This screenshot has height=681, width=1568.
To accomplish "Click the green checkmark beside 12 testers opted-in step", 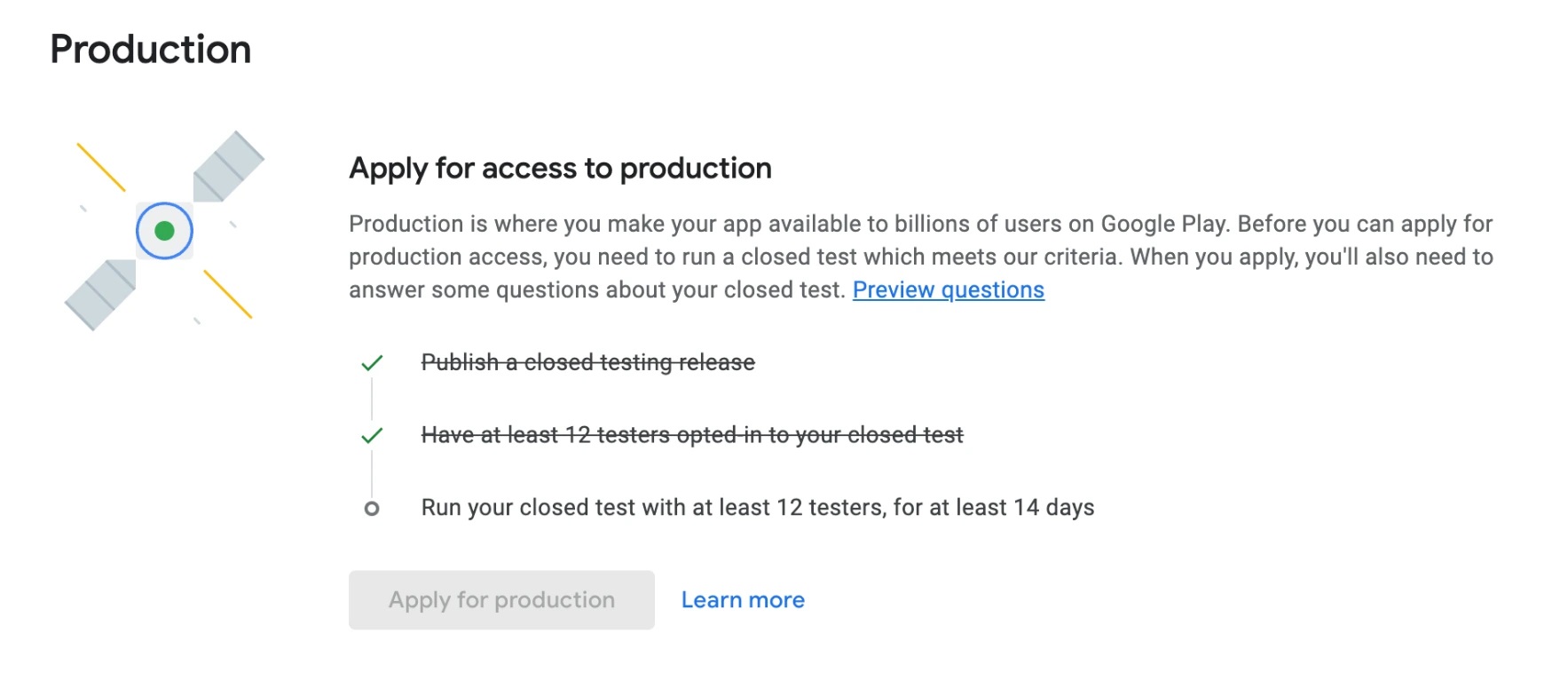I will coord(372,436).
